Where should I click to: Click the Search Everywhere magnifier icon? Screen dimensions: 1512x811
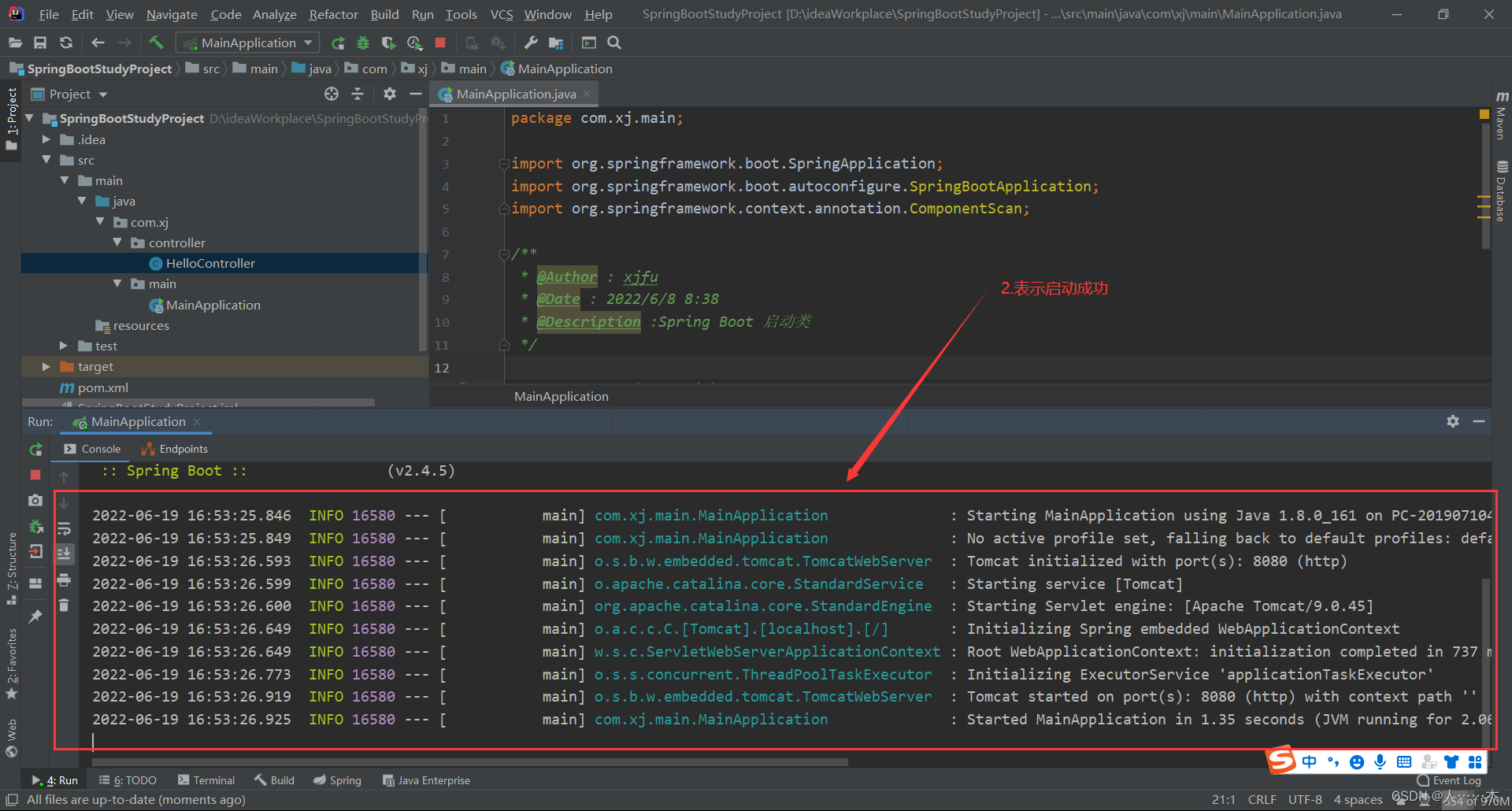614,43
